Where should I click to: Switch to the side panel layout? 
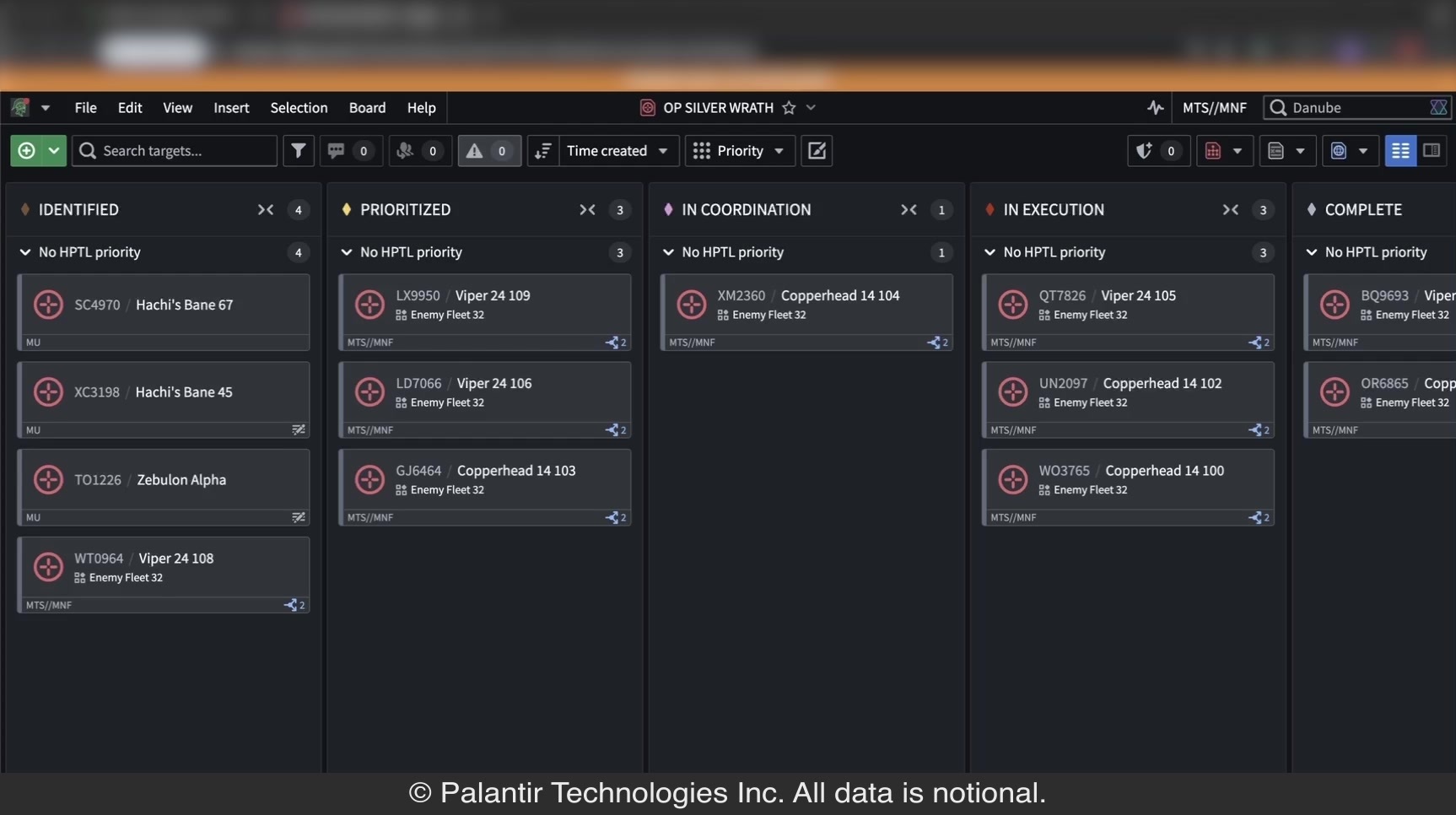coord(1432,151)
